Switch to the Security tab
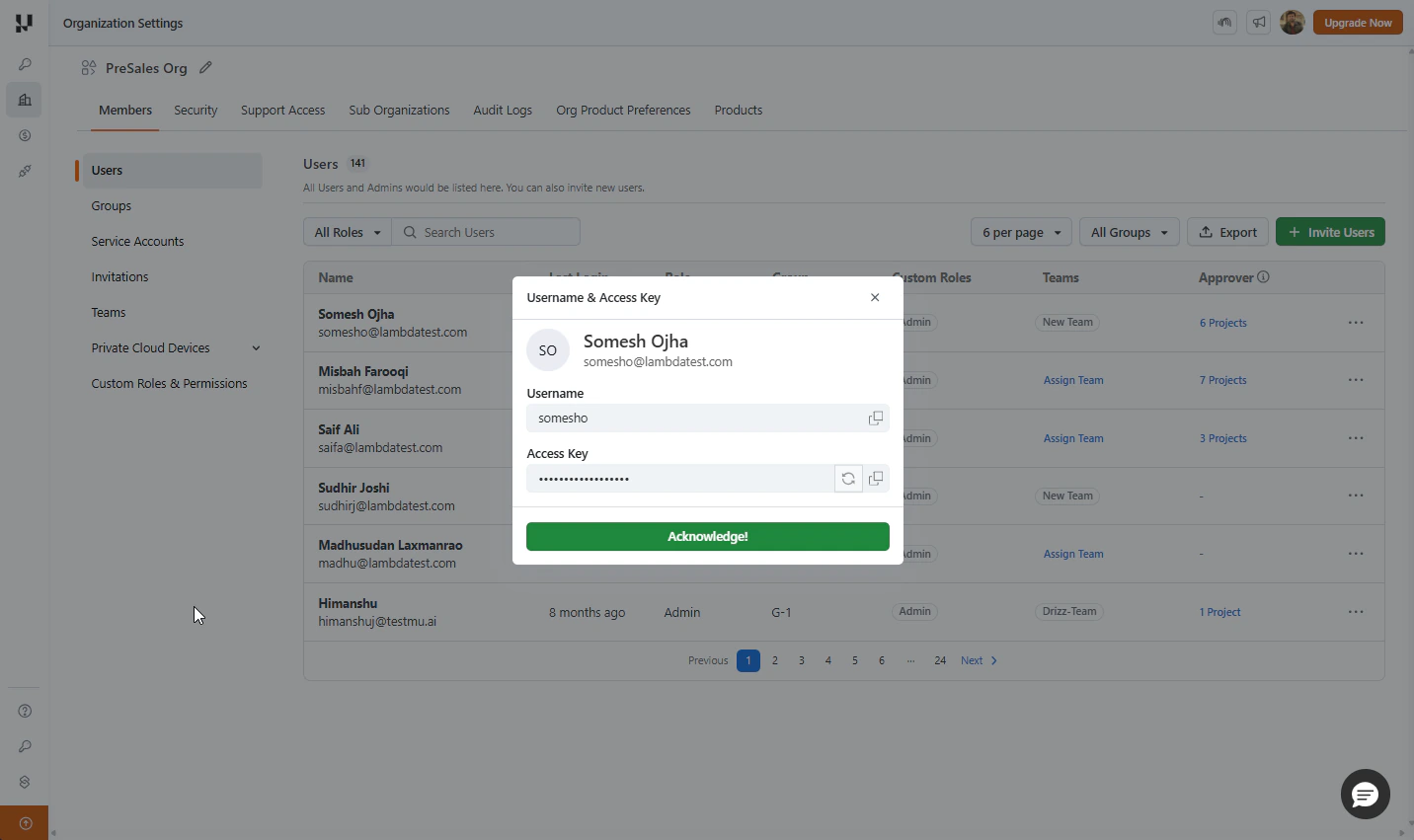This screenshot has width=1414, height=840. (196, 111)
